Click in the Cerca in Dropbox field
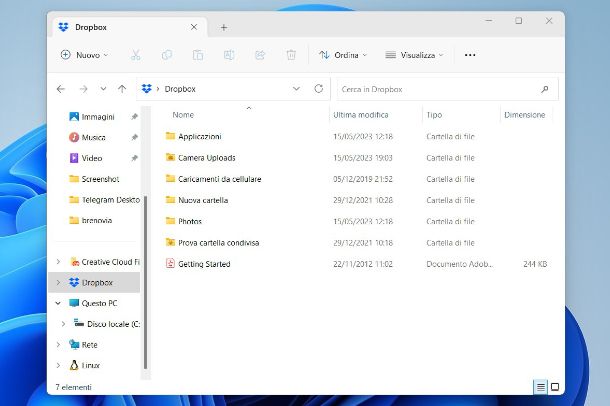Viewport: 610px width, 406px height. [x=447, y=89]
